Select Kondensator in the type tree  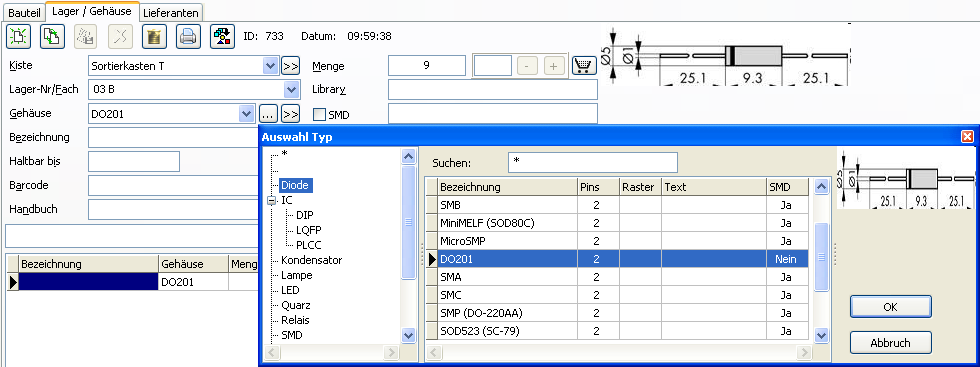coord(311,260)
